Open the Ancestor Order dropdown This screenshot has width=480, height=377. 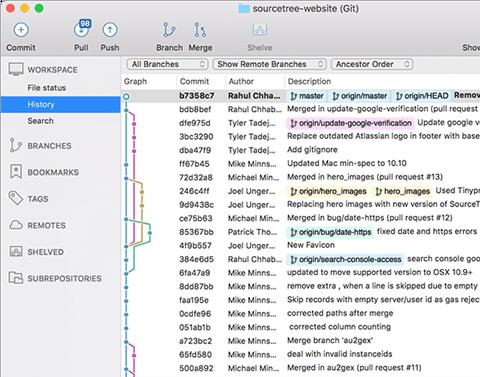[372, 64]
